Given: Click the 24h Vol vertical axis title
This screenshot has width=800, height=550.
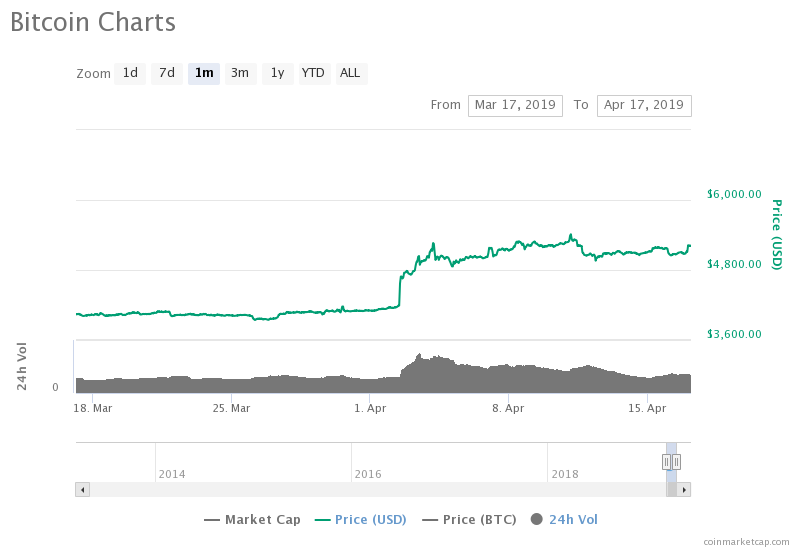Looking at the screenshot, I should [21, 366].
